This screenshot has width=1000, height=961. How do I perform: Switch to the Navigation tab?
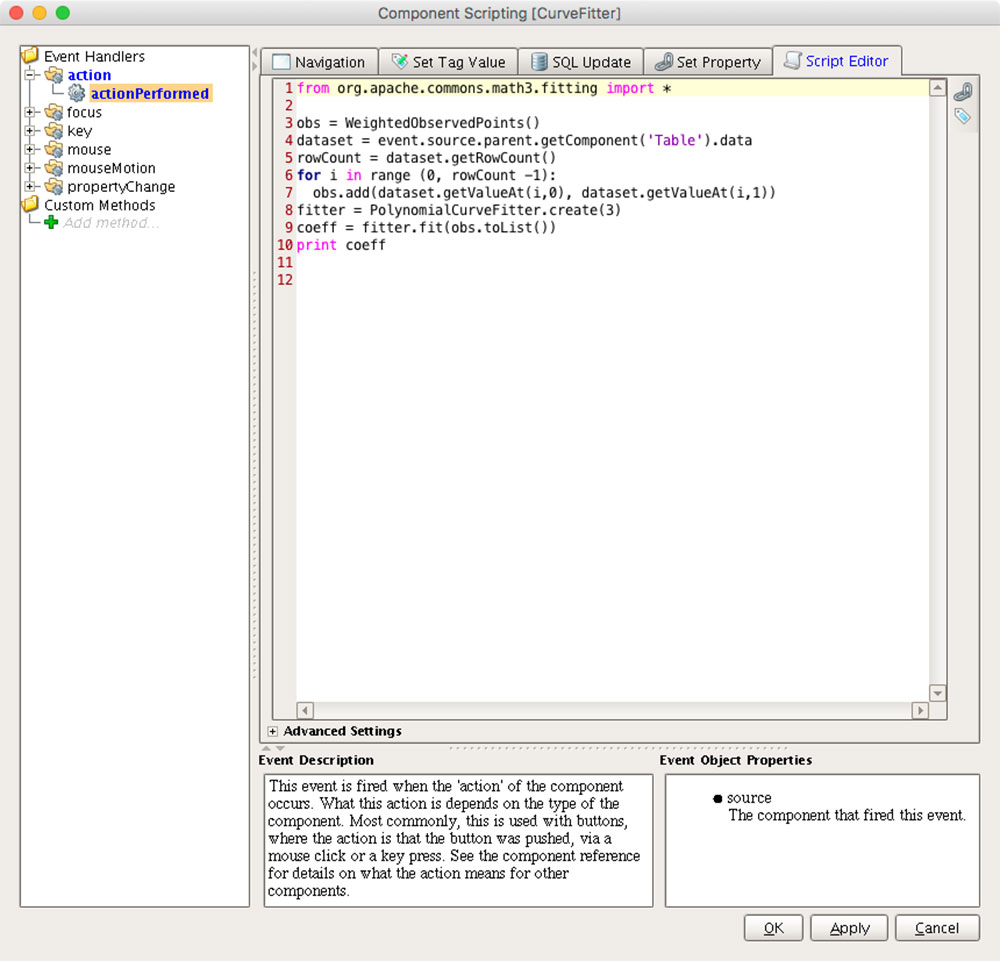pos(319,61)
